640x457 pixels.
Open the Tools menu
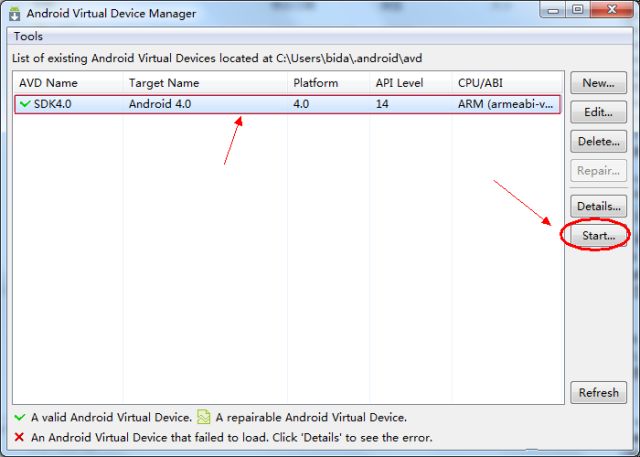[28, 36]
